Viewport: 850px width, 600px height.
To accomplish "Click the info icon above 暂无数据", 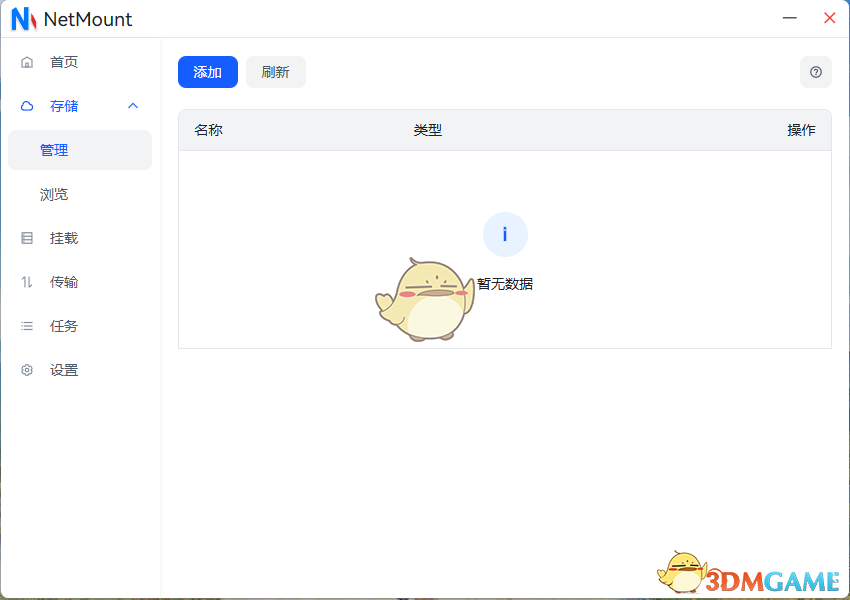I will click(x=505, y=234).
